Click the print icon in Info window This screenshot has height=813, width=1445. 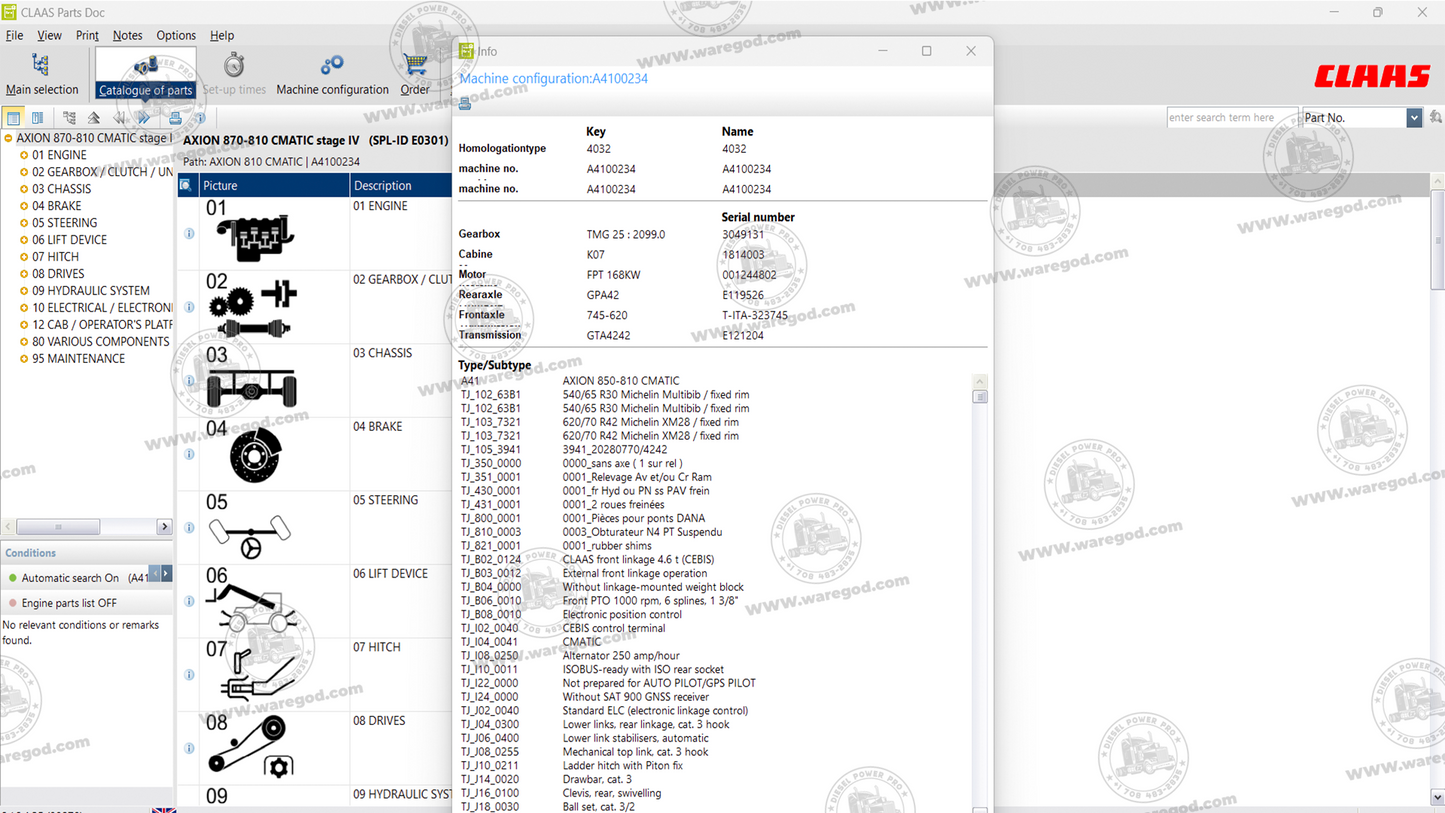465,103
